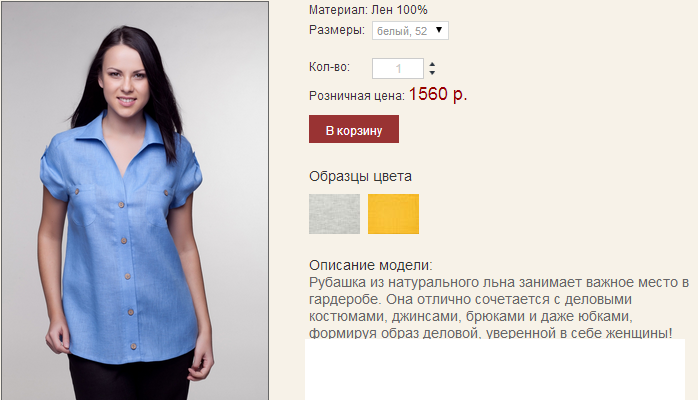The height and width of the screenshot is (400, 698).
Task: Click the blank white box below the description
Action: pyautogui.click(x=495, y=369)
